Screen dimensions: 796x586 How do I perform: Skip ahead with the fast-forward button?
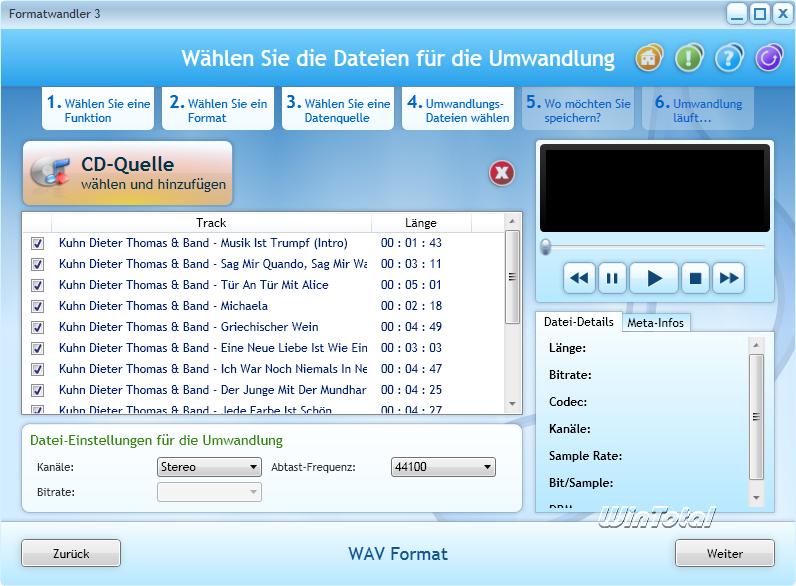728,278
